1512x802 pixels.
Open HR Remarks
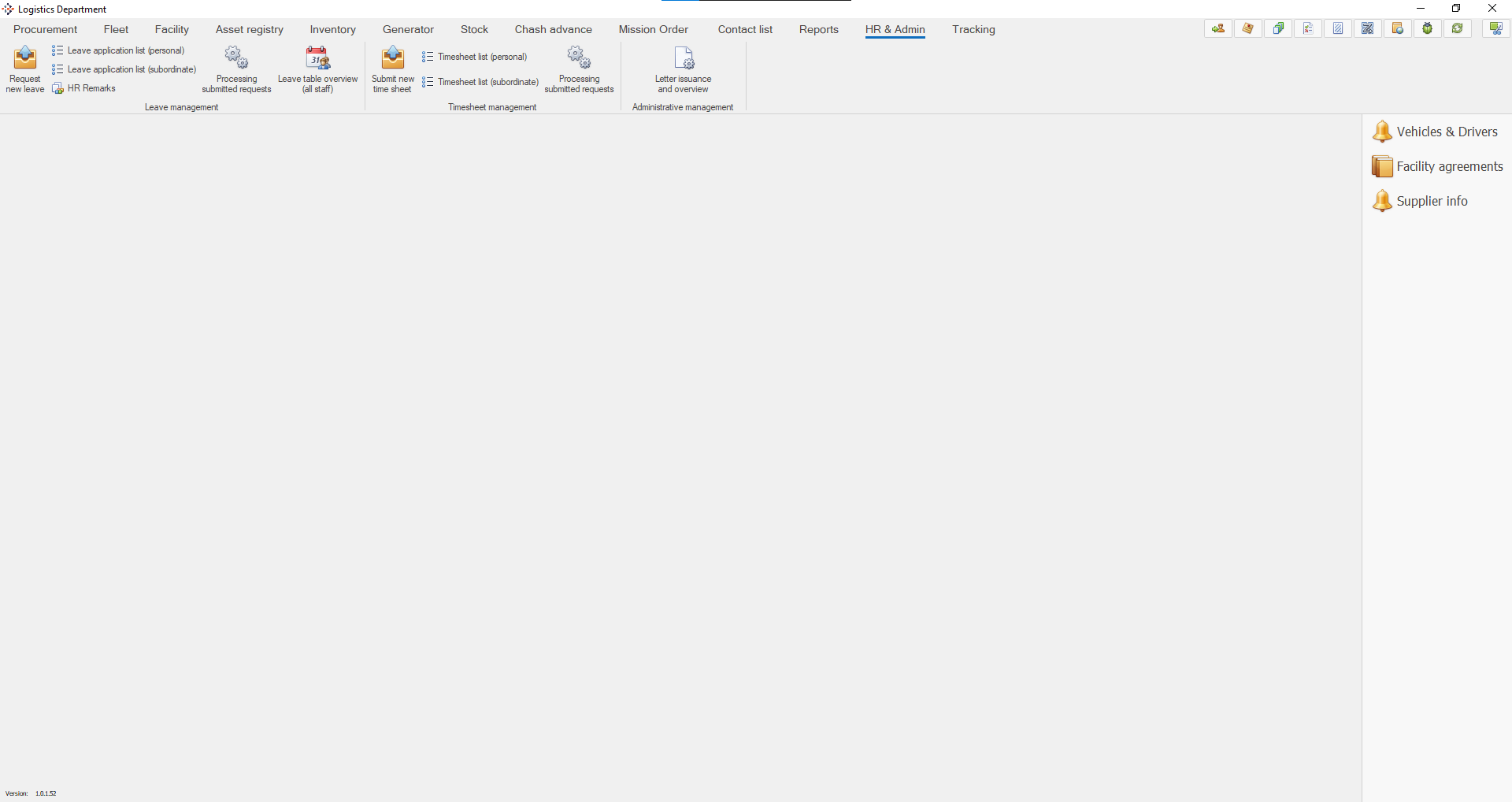pyautogui.click(x=91, y=88)
